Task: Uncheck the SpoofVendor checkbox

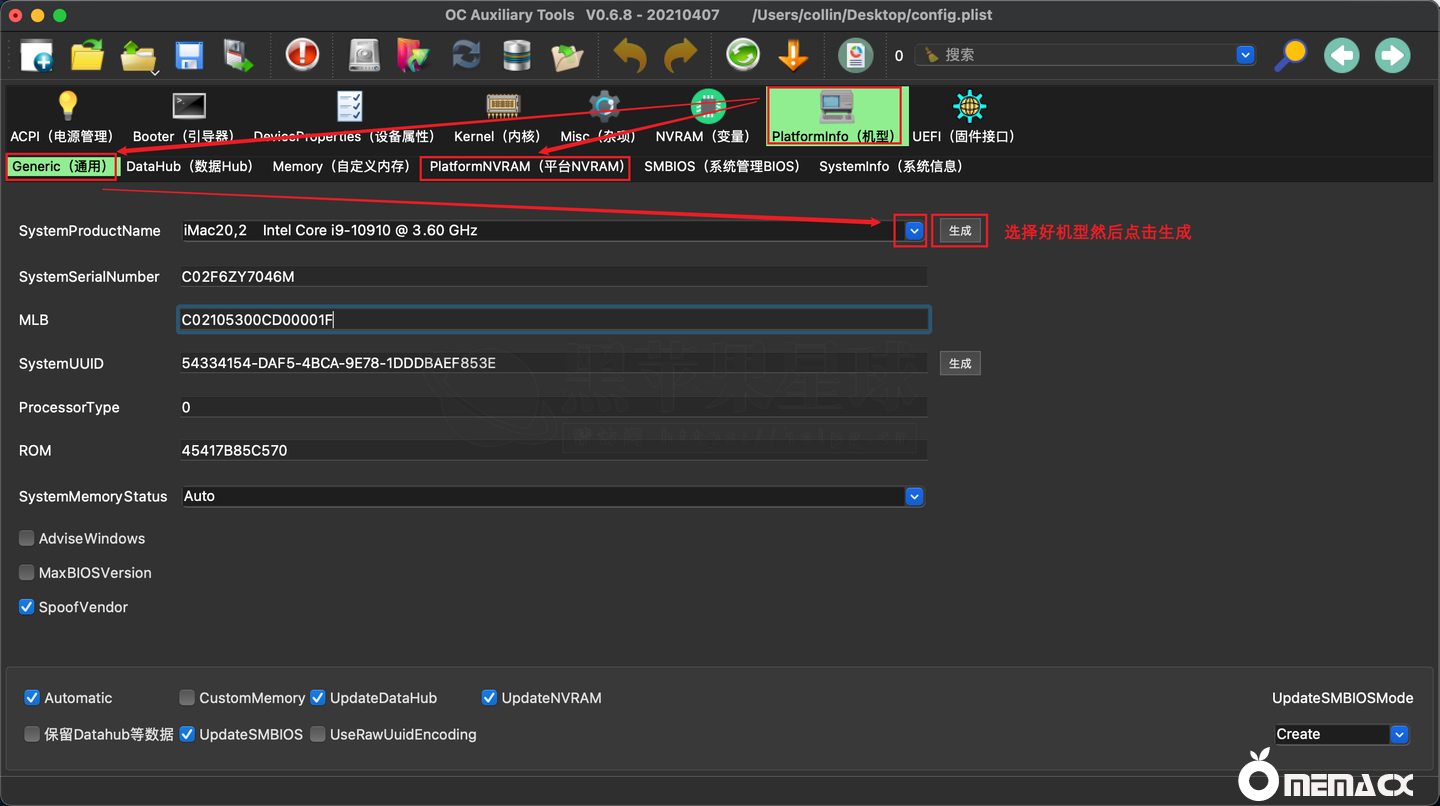Action: [x=27, y=607]
